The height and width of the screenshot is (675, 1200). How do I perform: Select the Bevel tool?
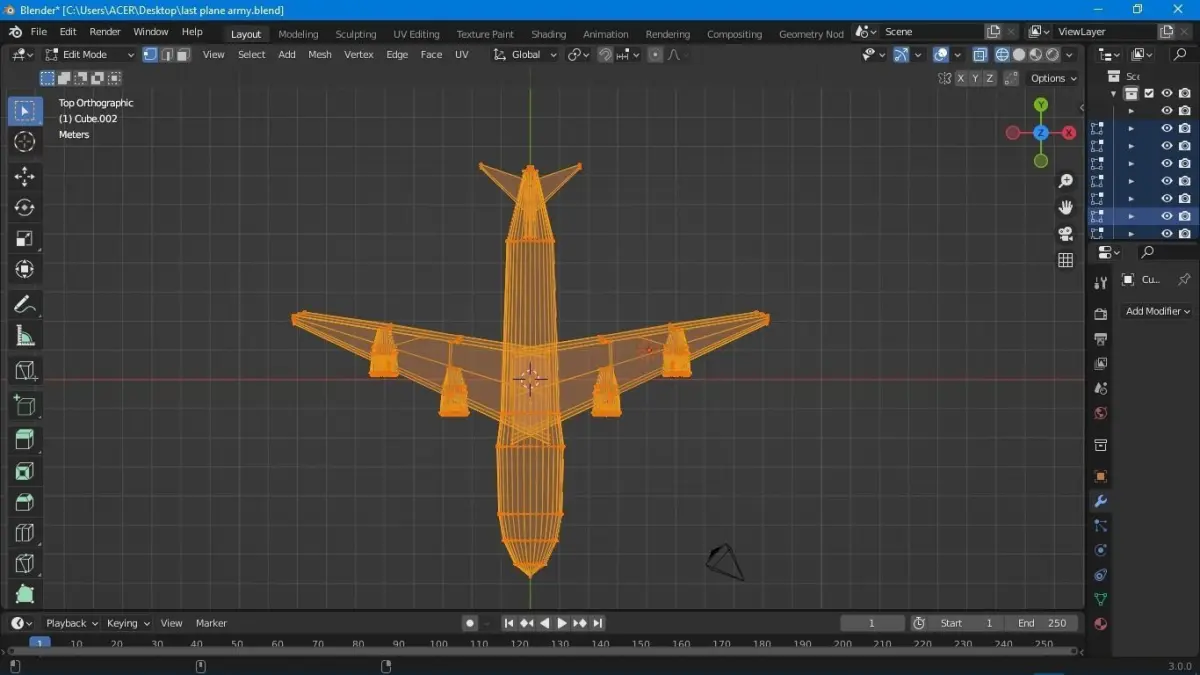25,502
